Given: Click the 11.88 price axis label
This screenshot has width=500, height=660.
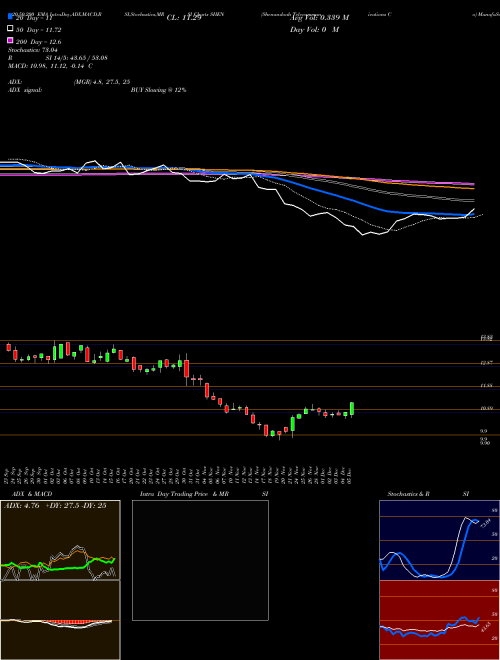Looking at the screenshot, I should (487, 385).
